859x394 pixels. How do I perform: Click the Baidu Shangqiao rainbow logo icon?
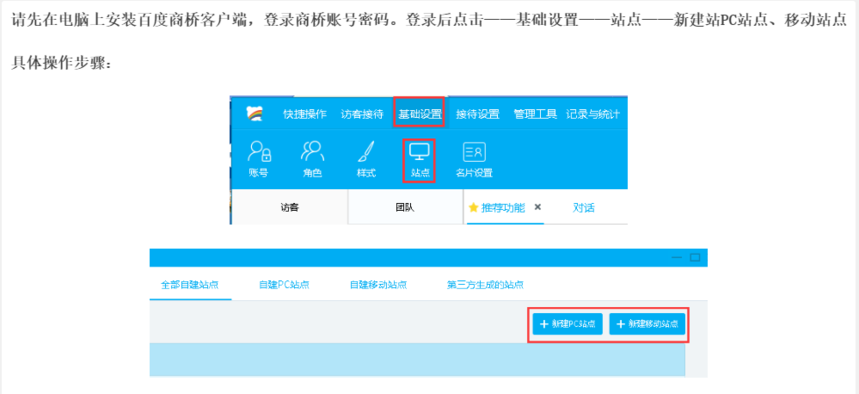click(x=255, y=114)
